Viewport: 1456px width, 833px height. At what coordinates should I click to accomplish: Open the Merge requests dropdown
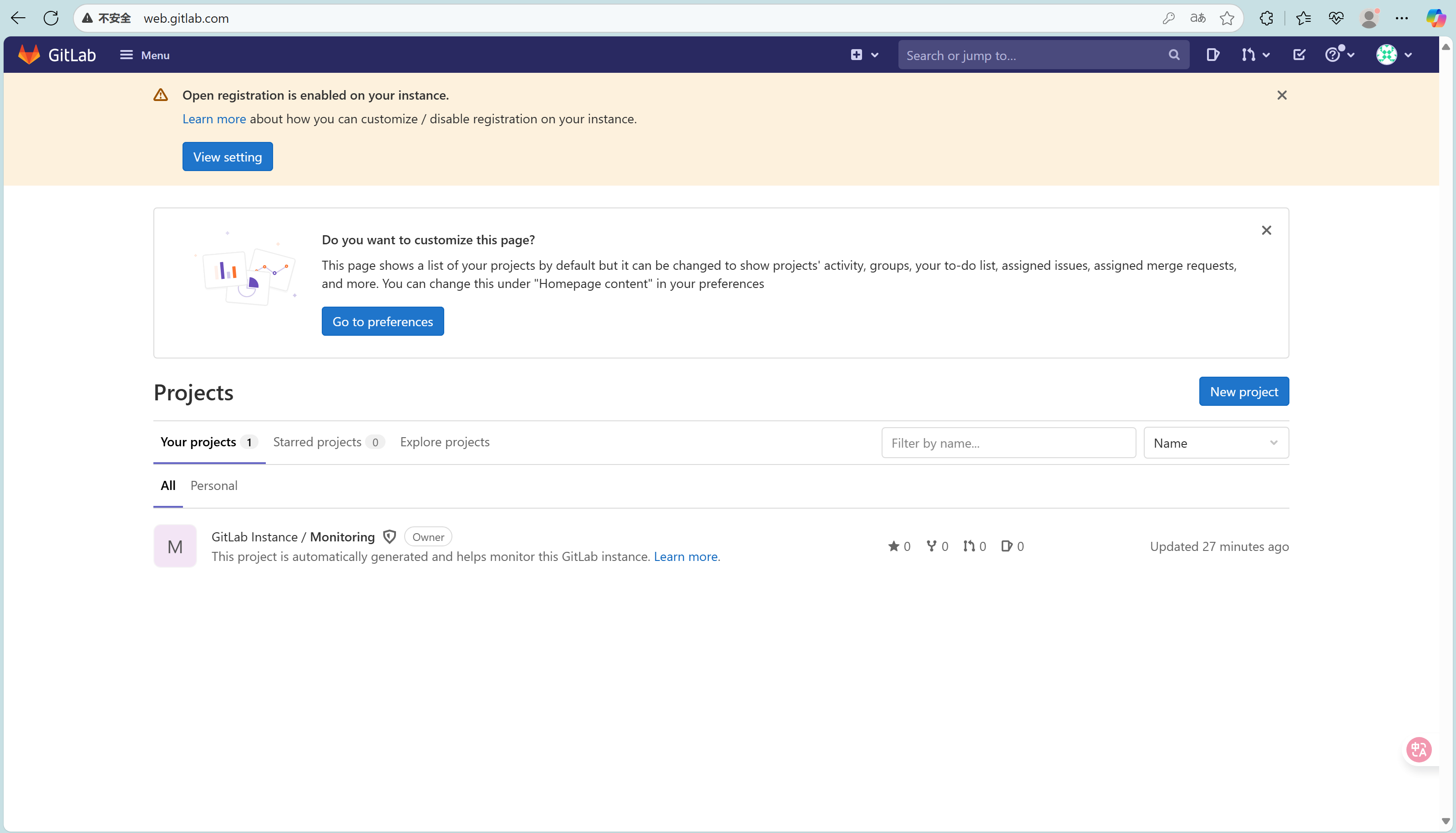click(1256, 55)
